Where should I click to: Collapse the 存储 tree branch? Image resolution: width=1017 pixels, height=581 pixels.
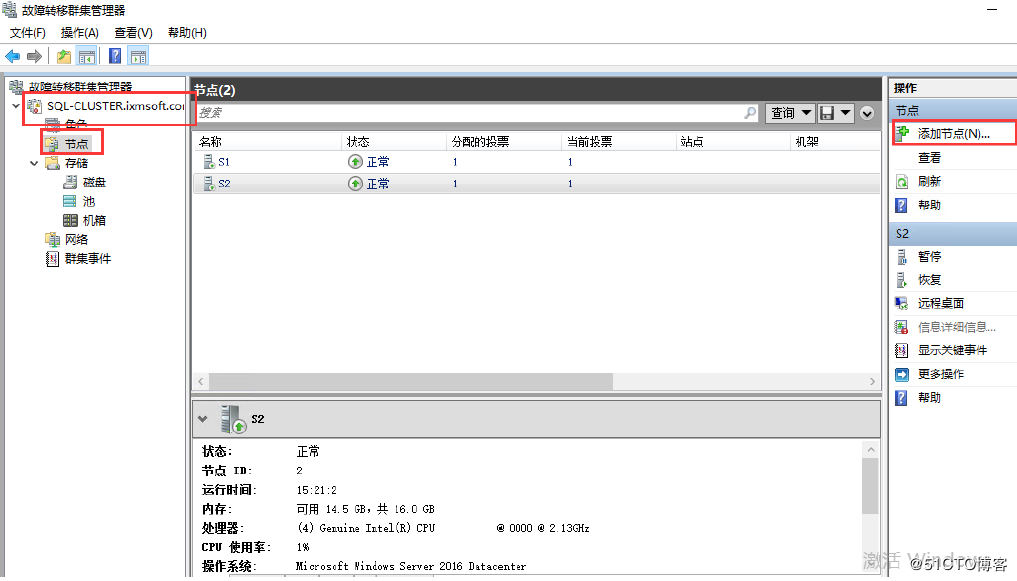[x=34, y=163]
